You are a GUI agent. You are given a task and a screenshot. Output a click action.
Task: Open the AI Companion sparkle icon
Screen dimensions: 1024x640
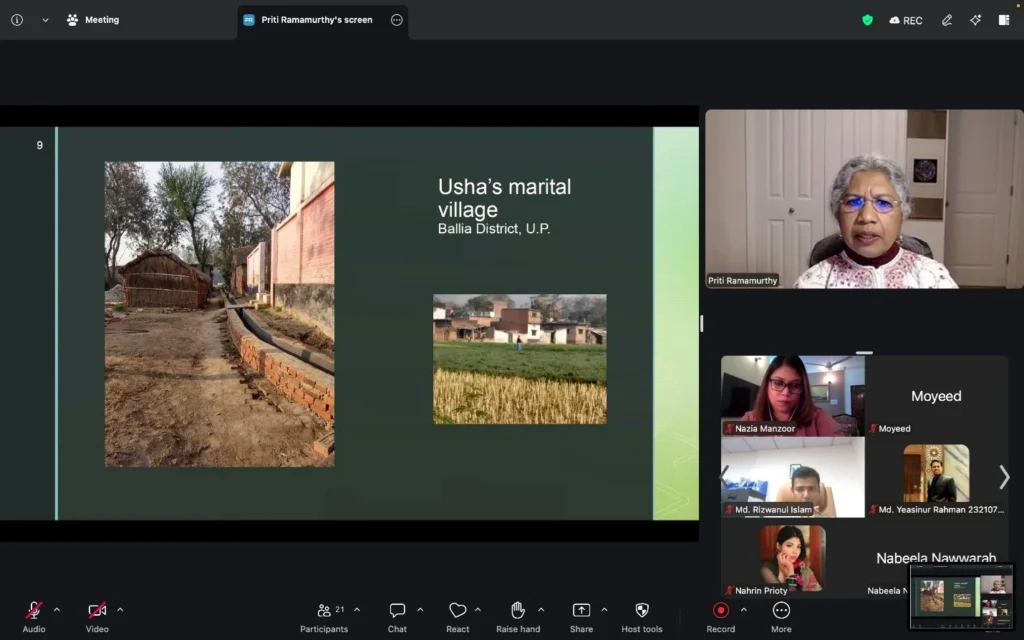[975, 19]
